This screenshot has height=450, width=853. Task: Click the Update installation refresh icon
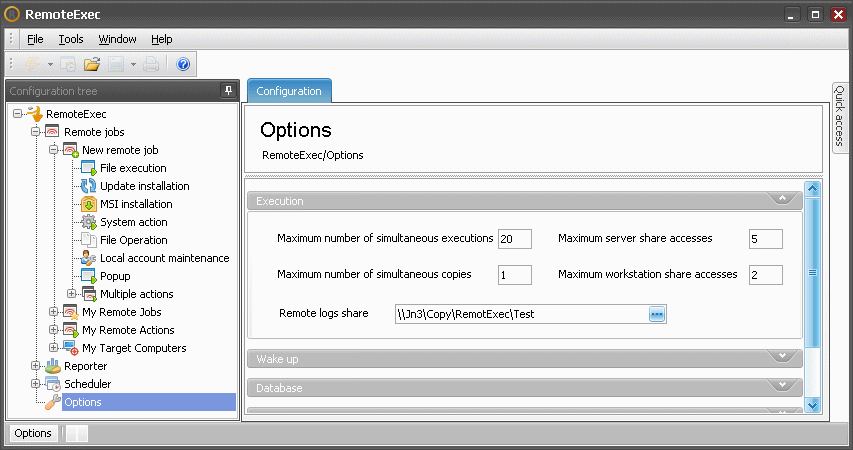89,186
